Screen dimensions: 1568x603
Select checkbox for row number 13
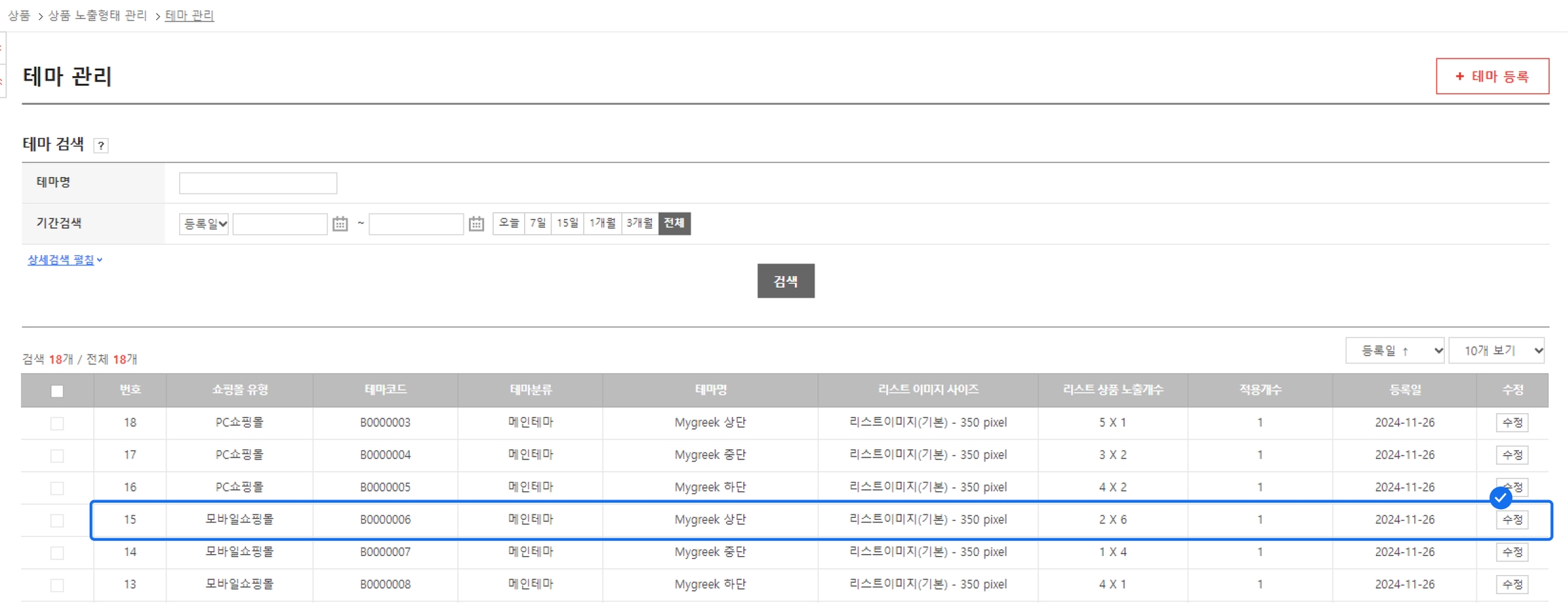coord(57,585)
